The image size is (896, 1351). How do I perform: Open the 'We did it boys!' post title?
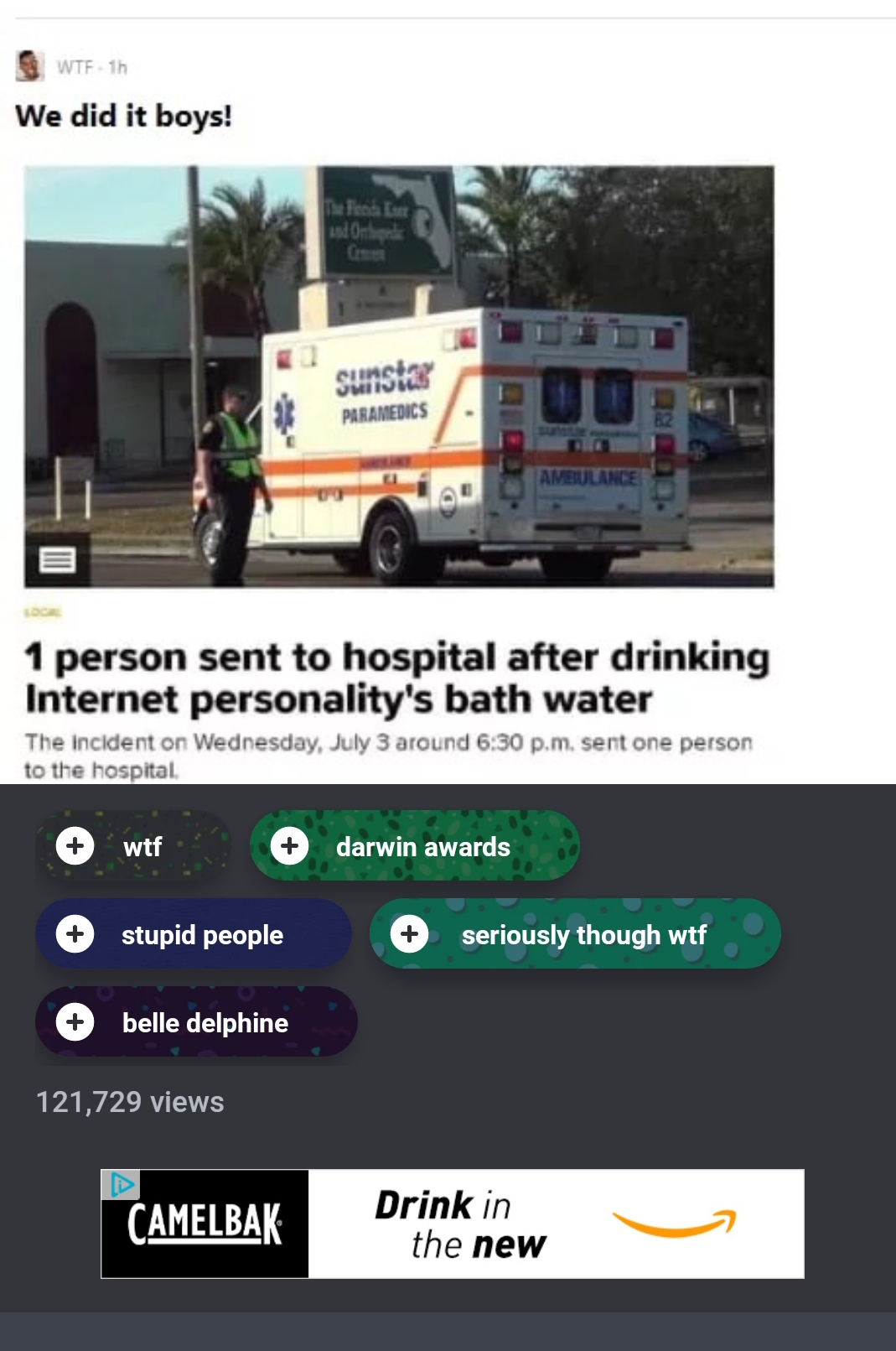click(x=123, y=116)
